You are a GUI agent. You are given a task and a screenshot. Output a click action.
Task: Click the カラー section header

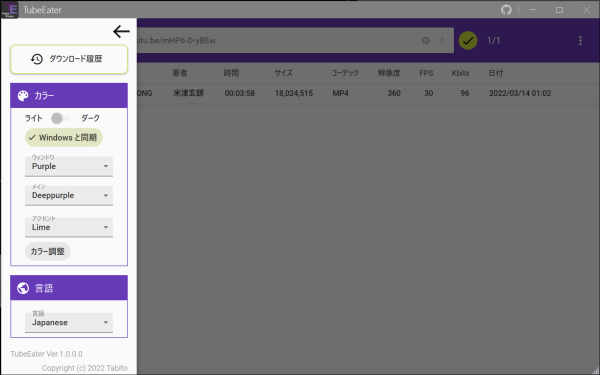pyautogui.click(x=69, y=95)
